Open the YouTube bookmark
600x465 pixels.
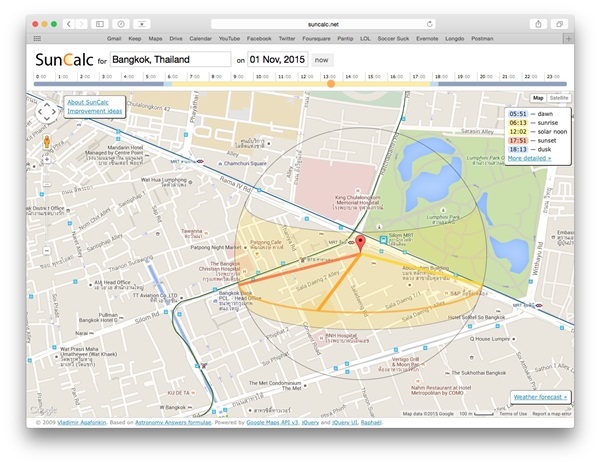(x=229, y=39)
